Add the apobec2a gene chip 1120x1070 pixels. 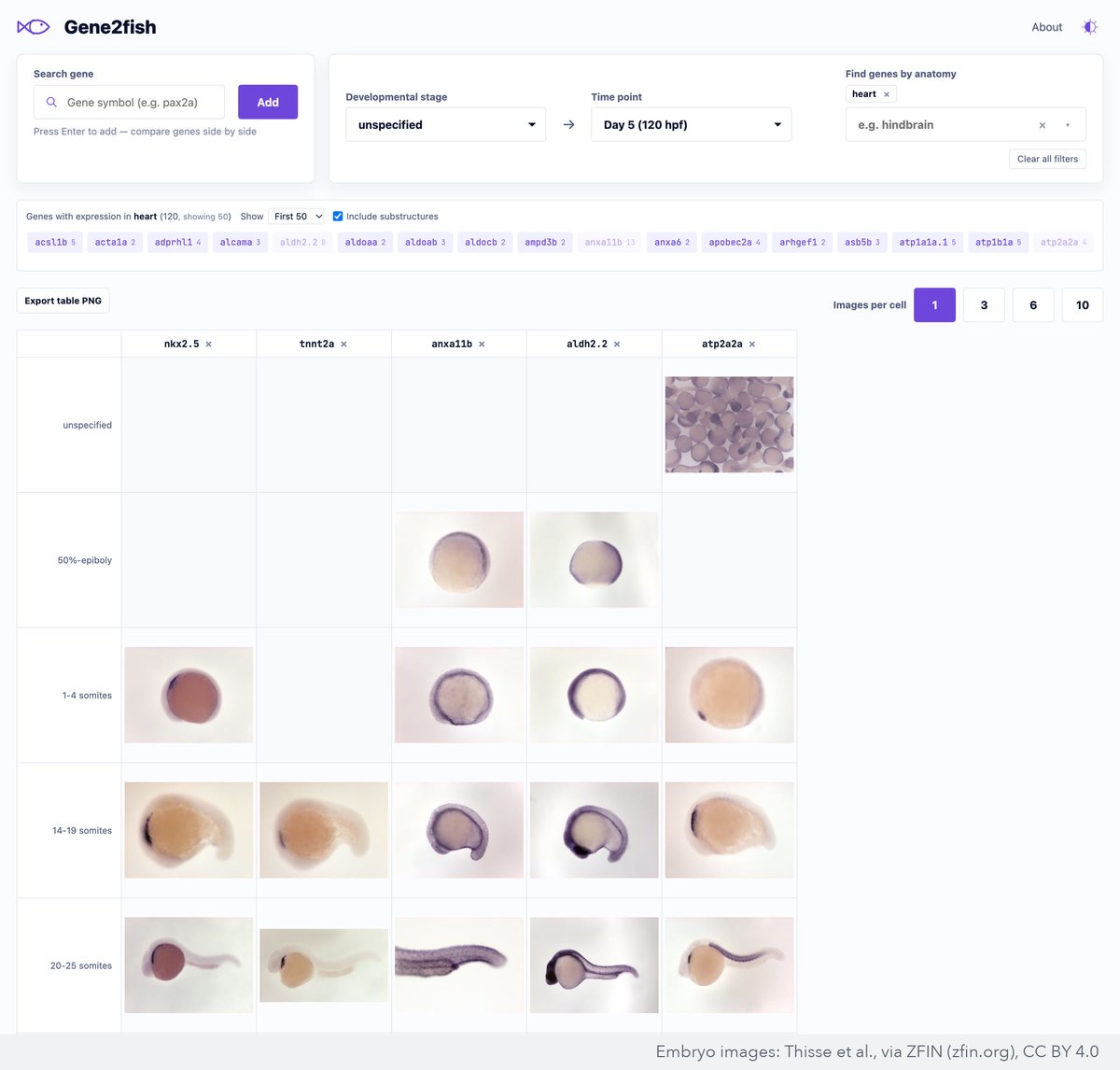click(x=735, y=243)
